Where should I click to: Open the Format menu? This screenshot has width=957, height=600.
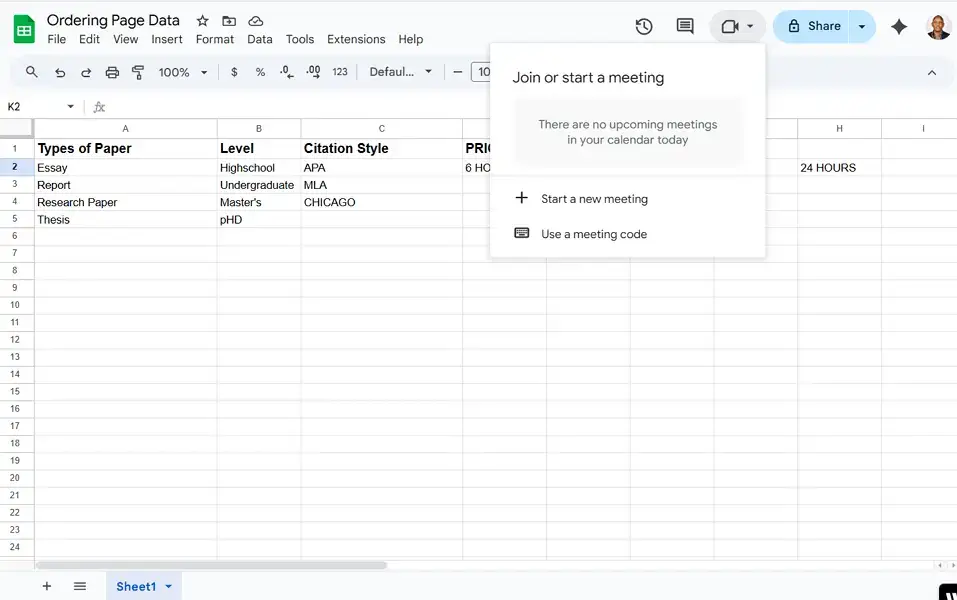215,40
